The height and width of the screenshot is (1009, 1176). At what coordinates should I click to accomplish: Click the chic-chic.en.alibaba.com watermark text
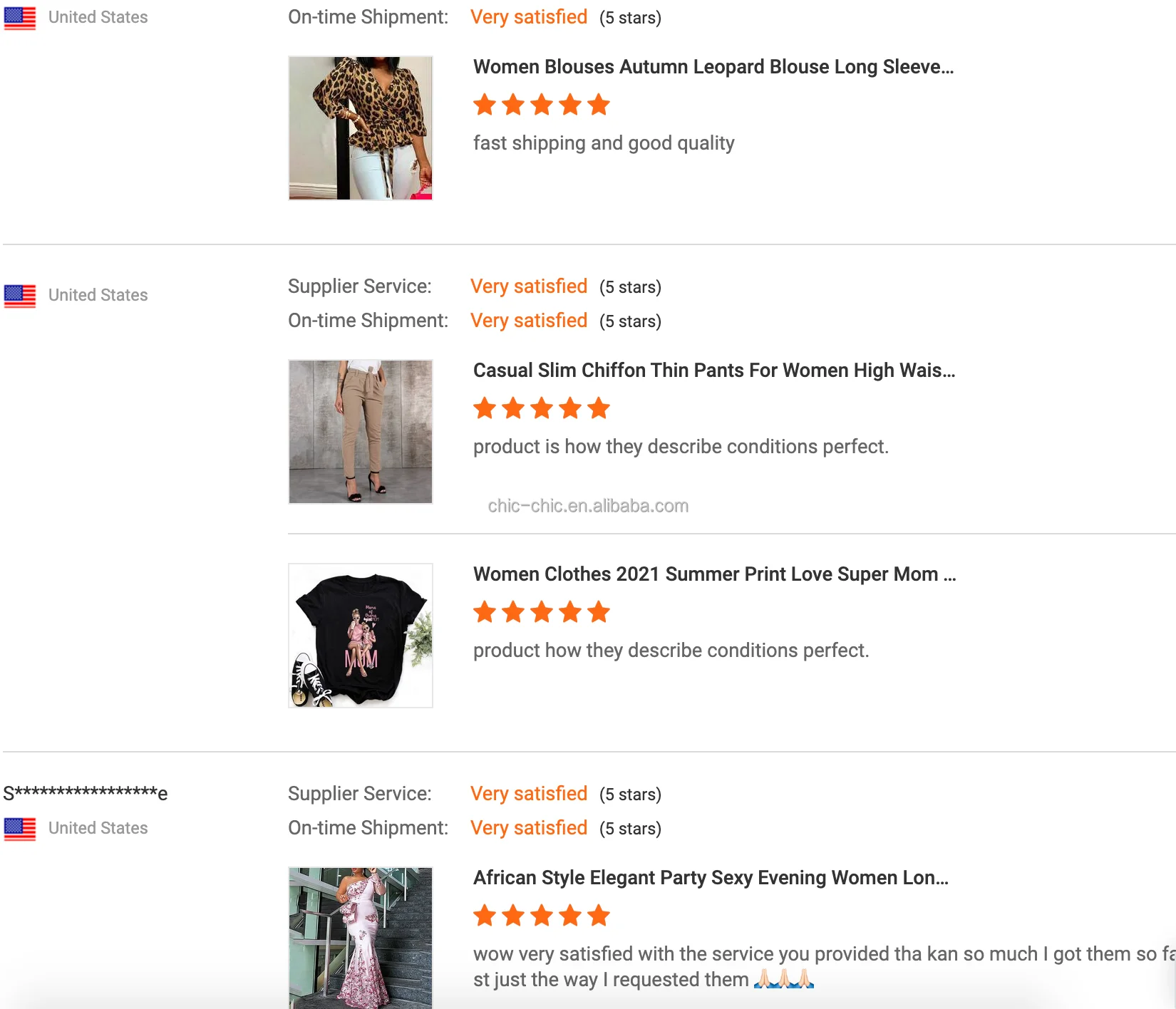click(x=588, y=506)
